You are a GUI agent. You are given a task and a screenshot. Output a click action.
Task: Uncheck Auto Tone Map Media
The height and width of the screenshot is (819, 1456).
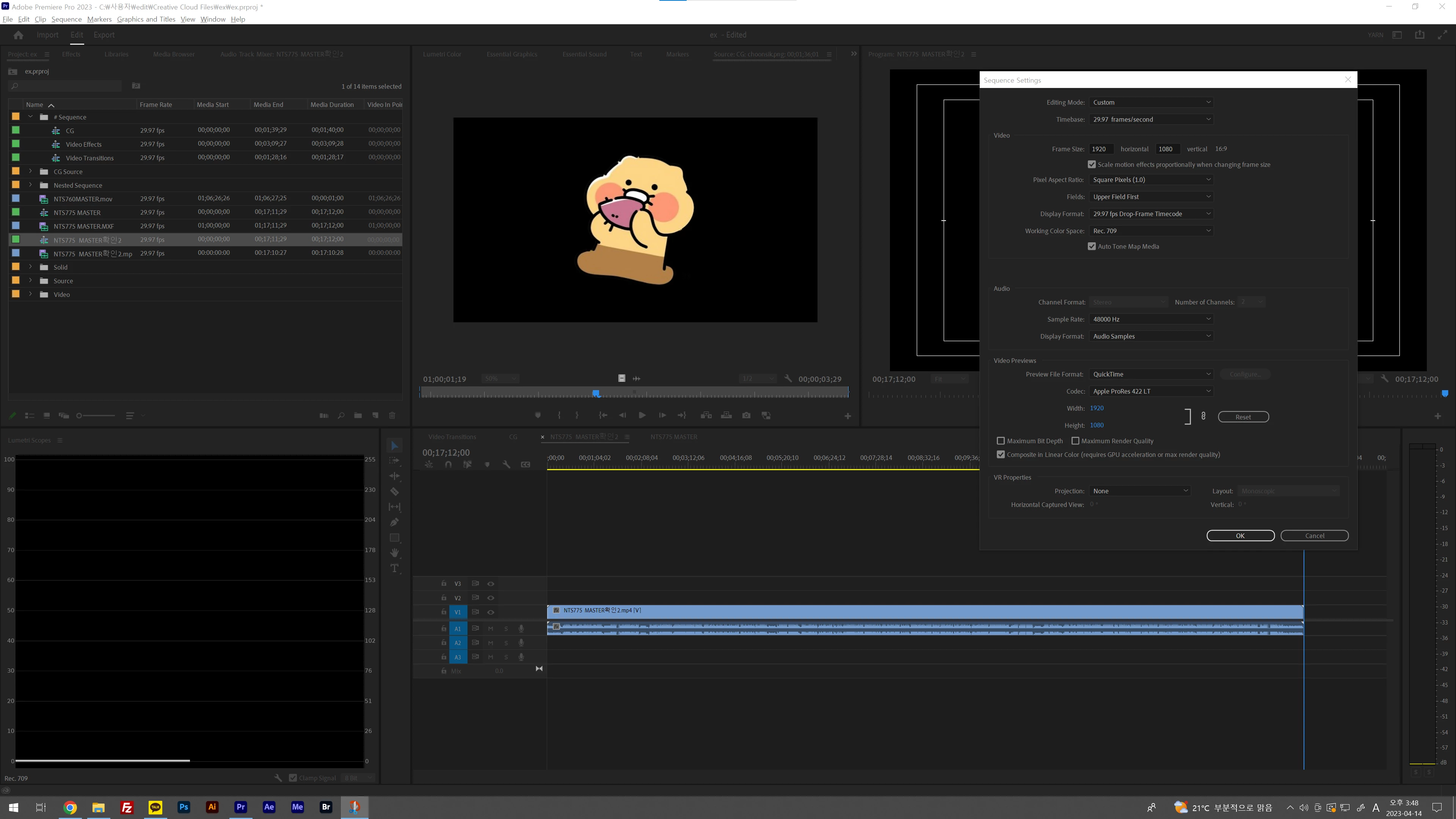click(x=1092, y=246)
